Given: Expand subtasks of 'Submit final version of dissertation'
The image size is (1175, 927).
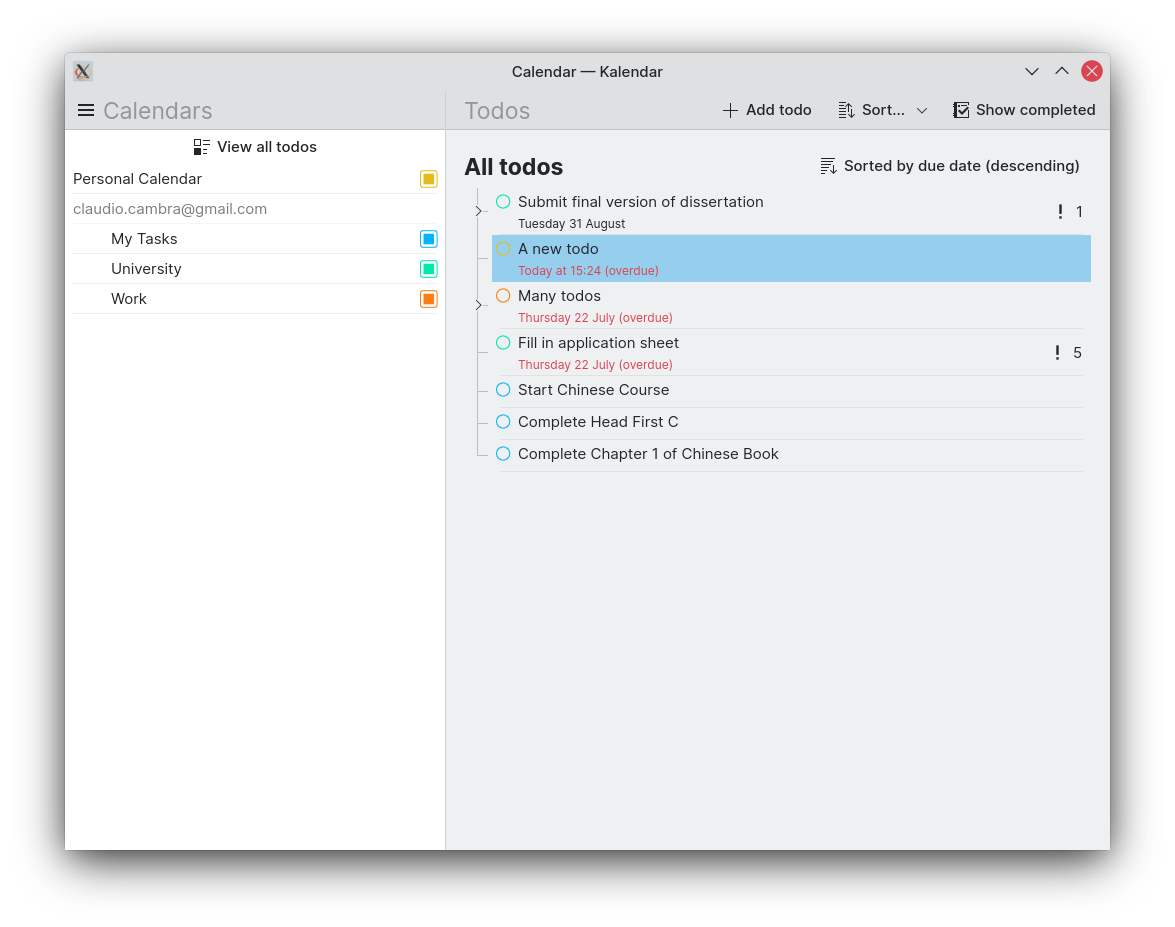Looking at the screenshot, I should 479,211.
